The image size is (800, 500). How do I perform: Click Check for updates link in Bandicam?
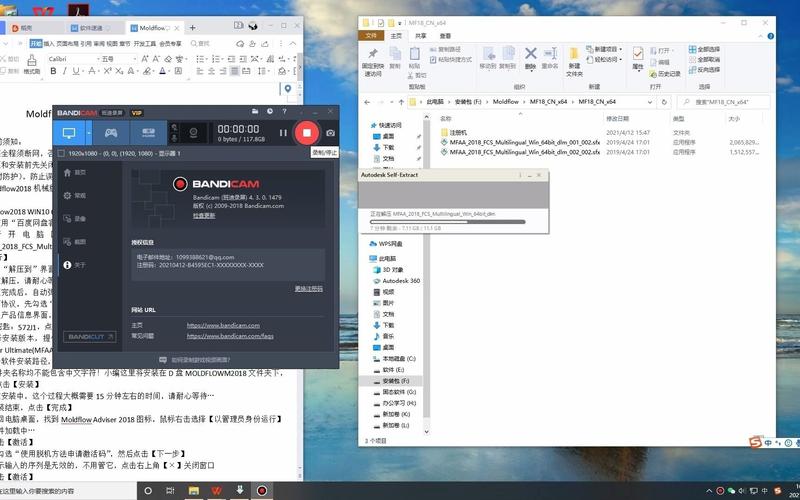[204, 216]
